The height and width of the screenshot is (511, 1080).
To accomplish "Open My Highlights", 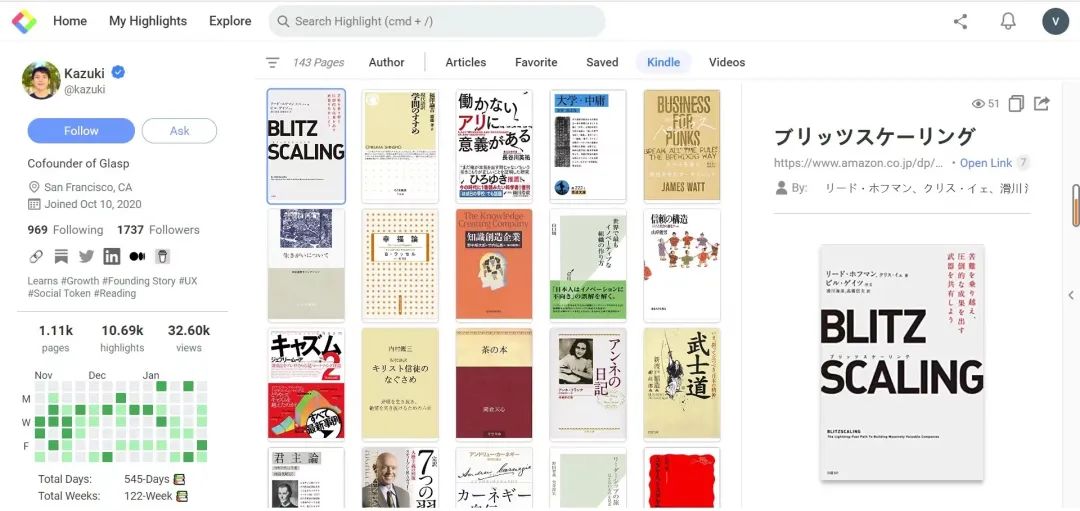I will point(148,21).
